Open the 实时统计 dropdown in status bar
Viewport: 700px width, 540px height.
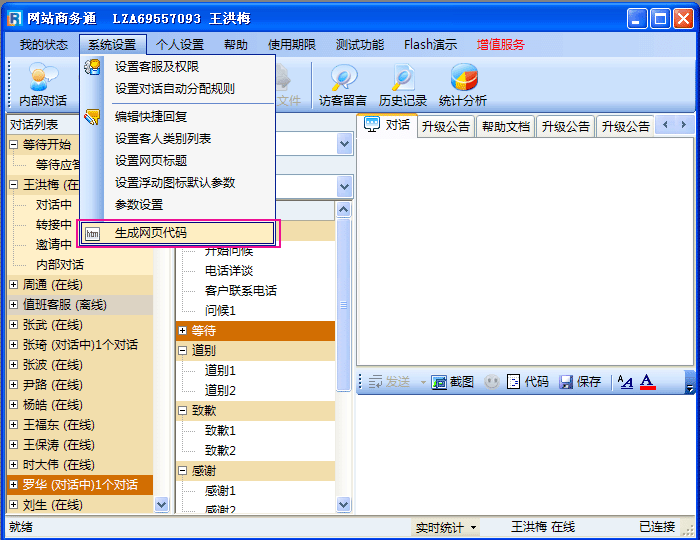(x=446, y=527)
